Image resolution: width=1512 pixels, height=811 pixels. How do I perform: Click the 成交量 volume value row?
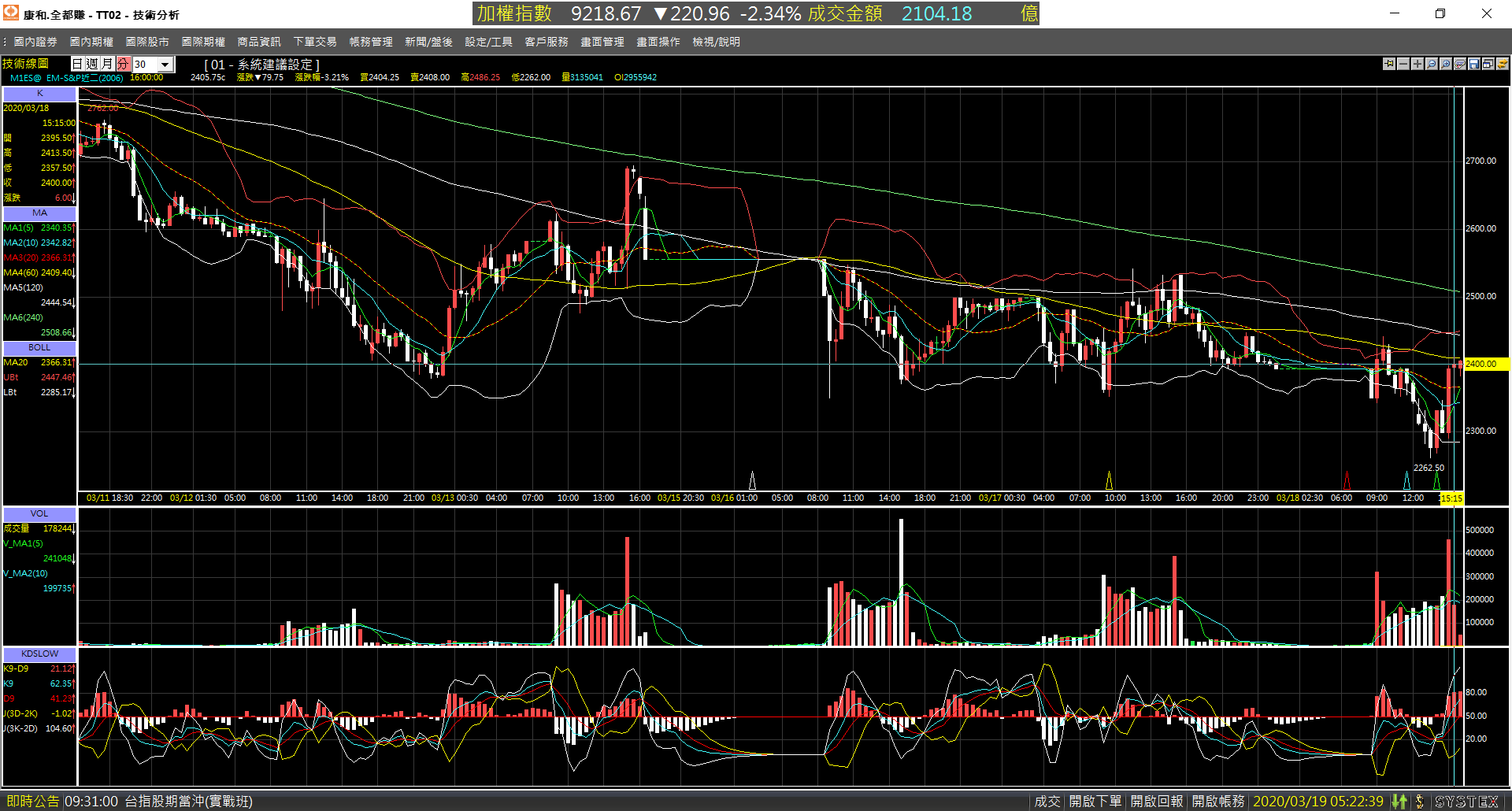pyautogui.click(x=39, y=528)
